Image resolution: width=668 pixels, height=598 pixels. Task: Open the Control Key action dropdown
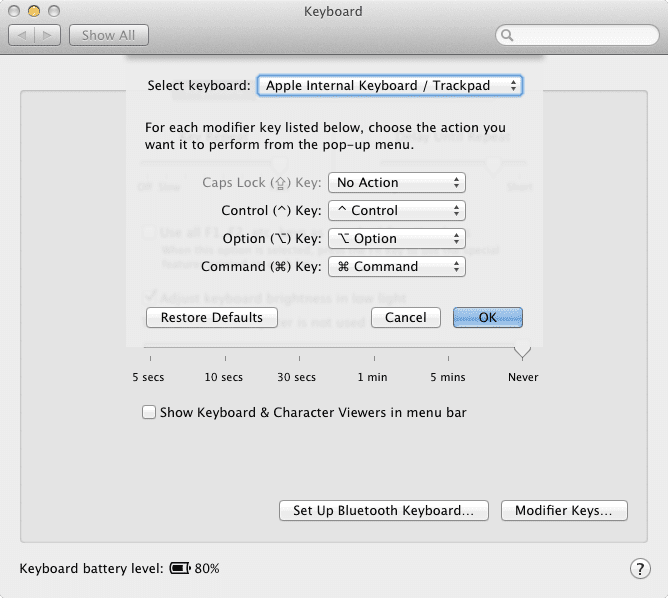397,211
